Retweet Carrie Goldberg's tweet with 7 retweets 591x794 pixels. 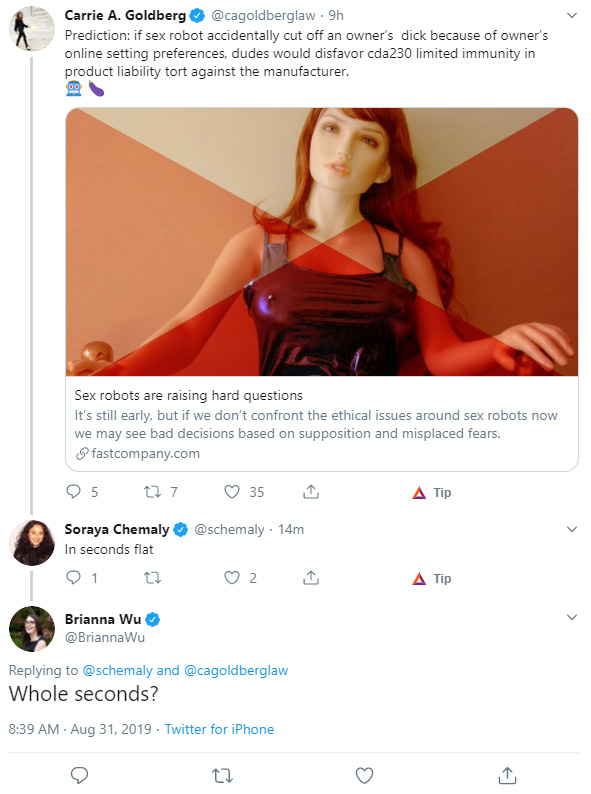[152, 492]
